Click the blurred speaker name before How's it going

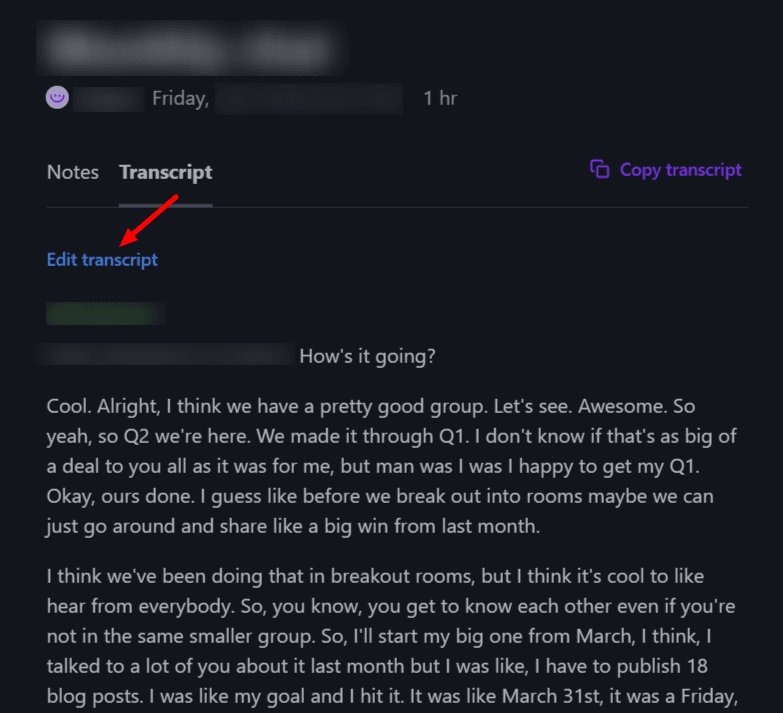(166, 354)
